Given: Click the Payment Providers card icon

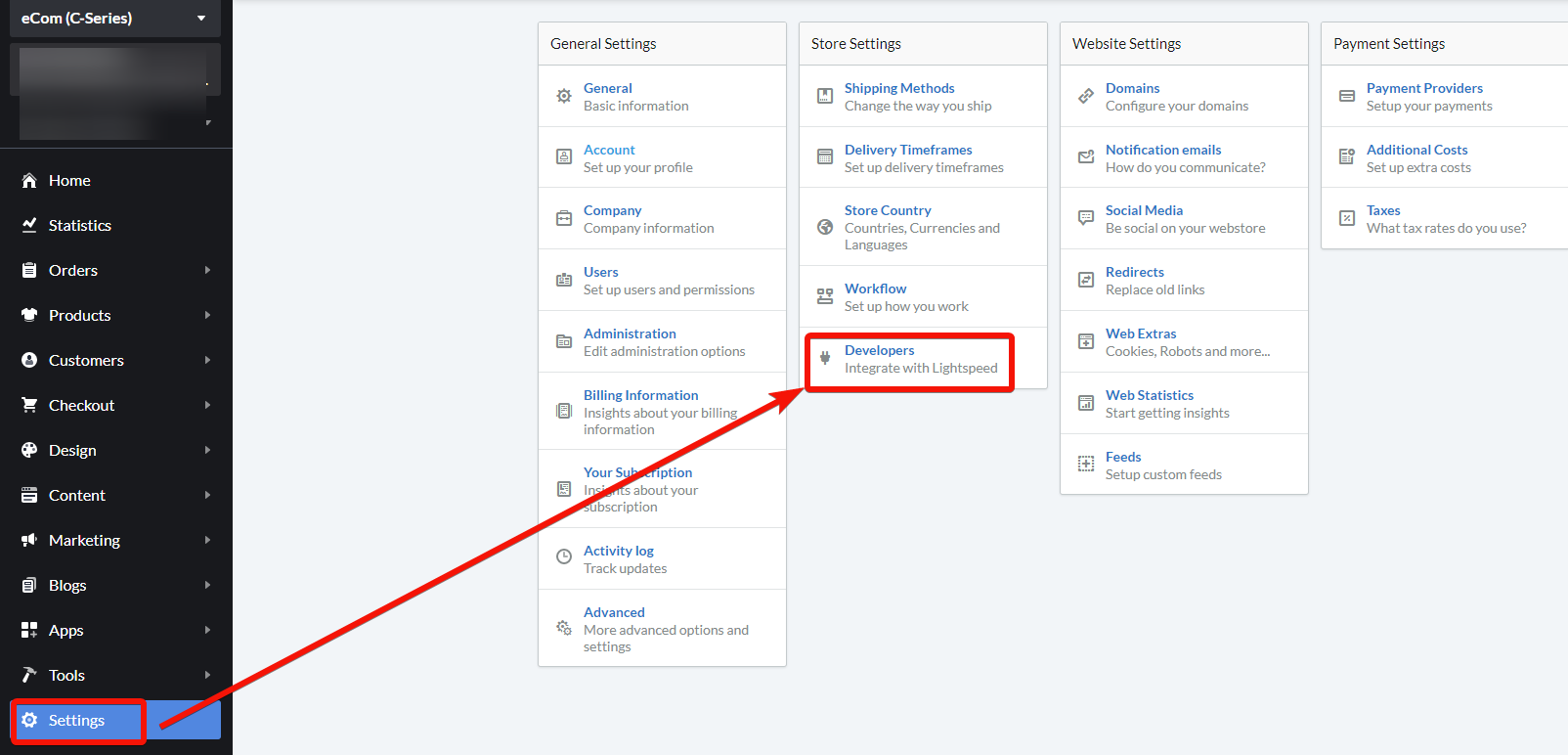Looking at the screenshot, I should tap(1347, 96).
